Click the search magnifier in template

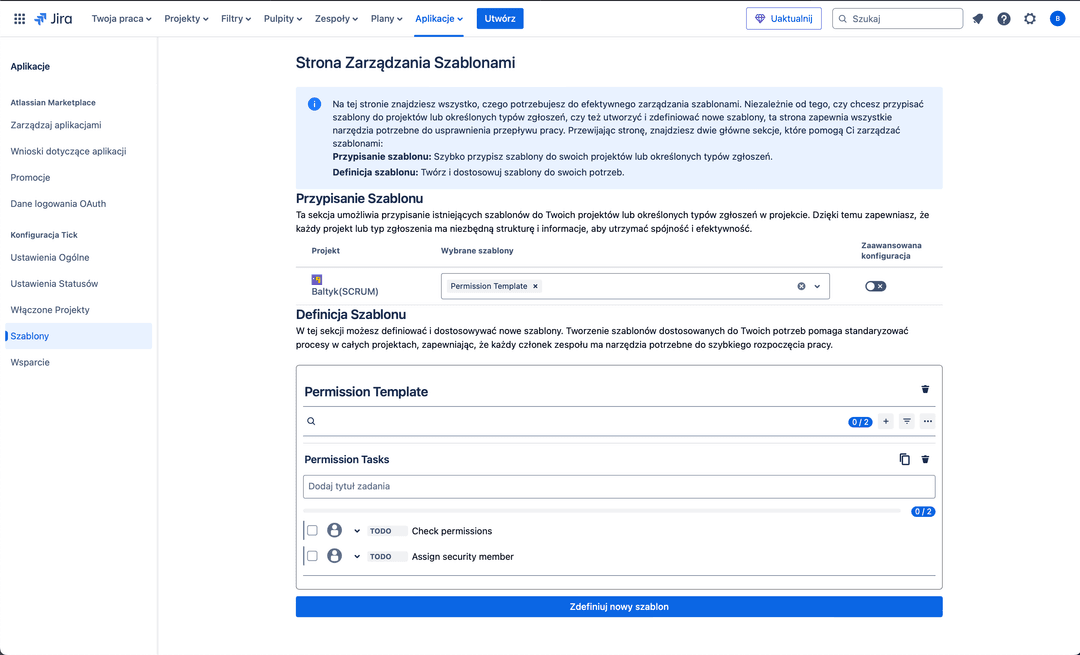point(311,421)
